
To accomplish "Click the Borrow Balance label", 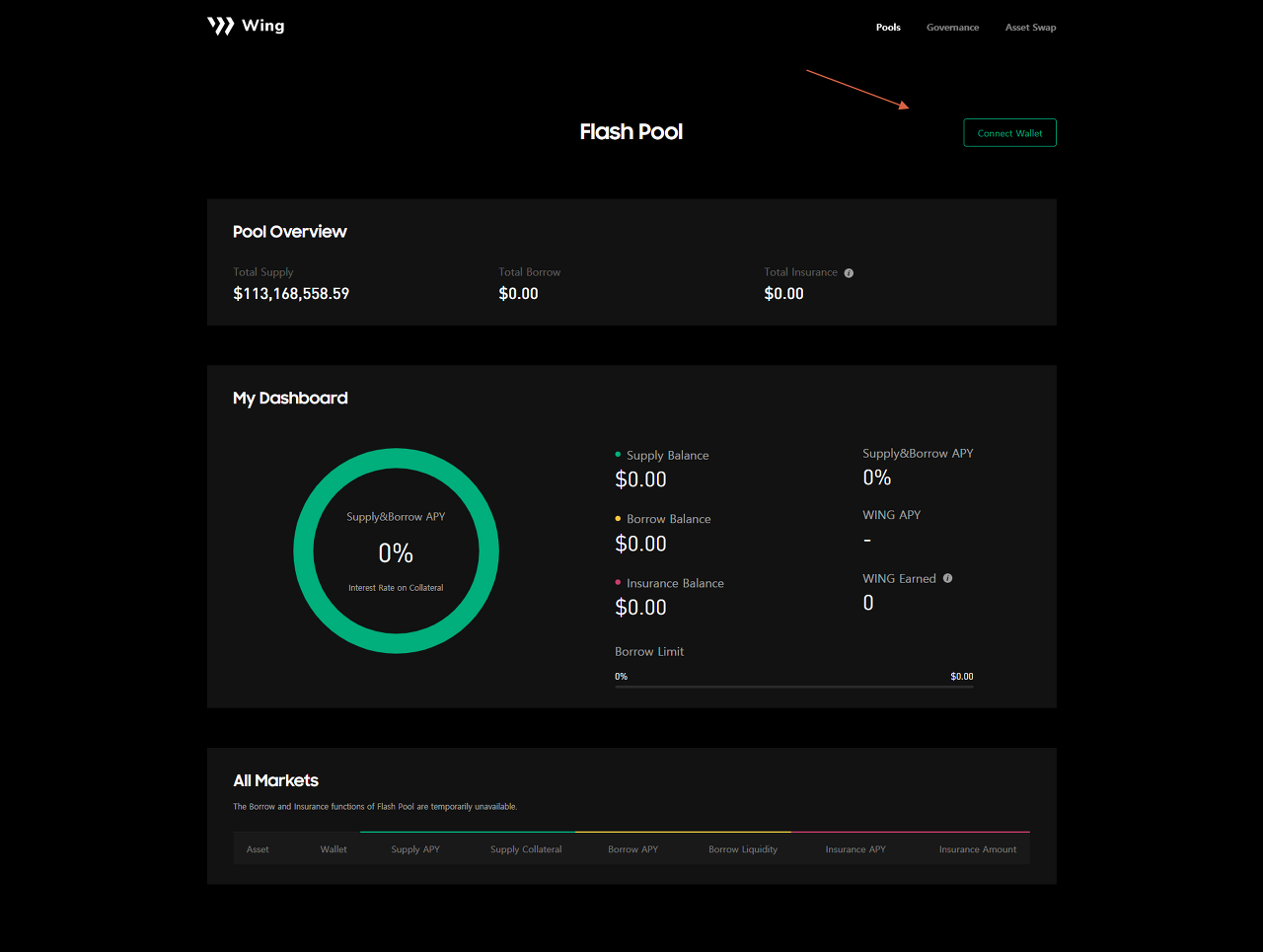I will point(669,519).
